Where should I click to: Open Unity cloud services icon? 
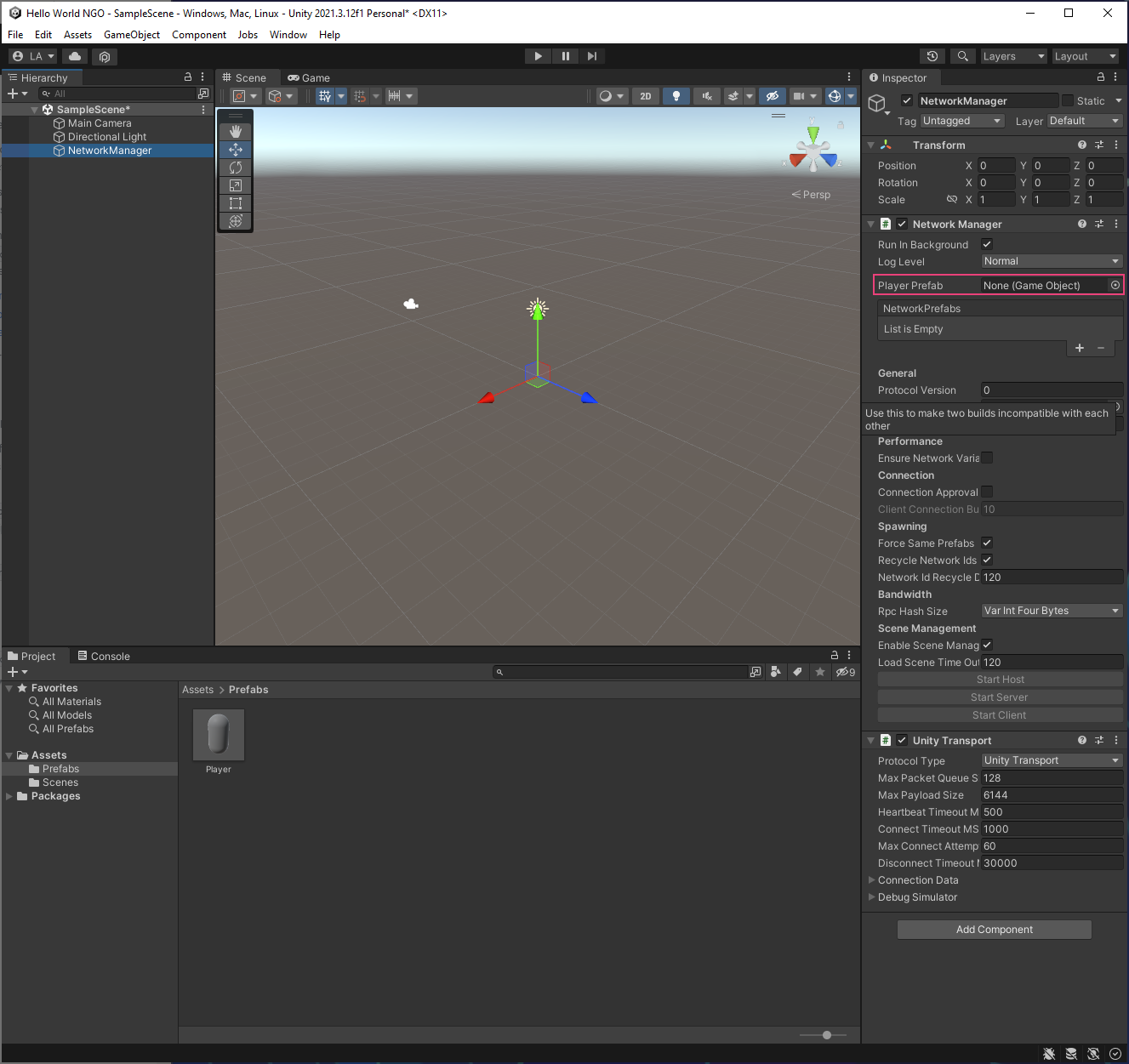75,56
